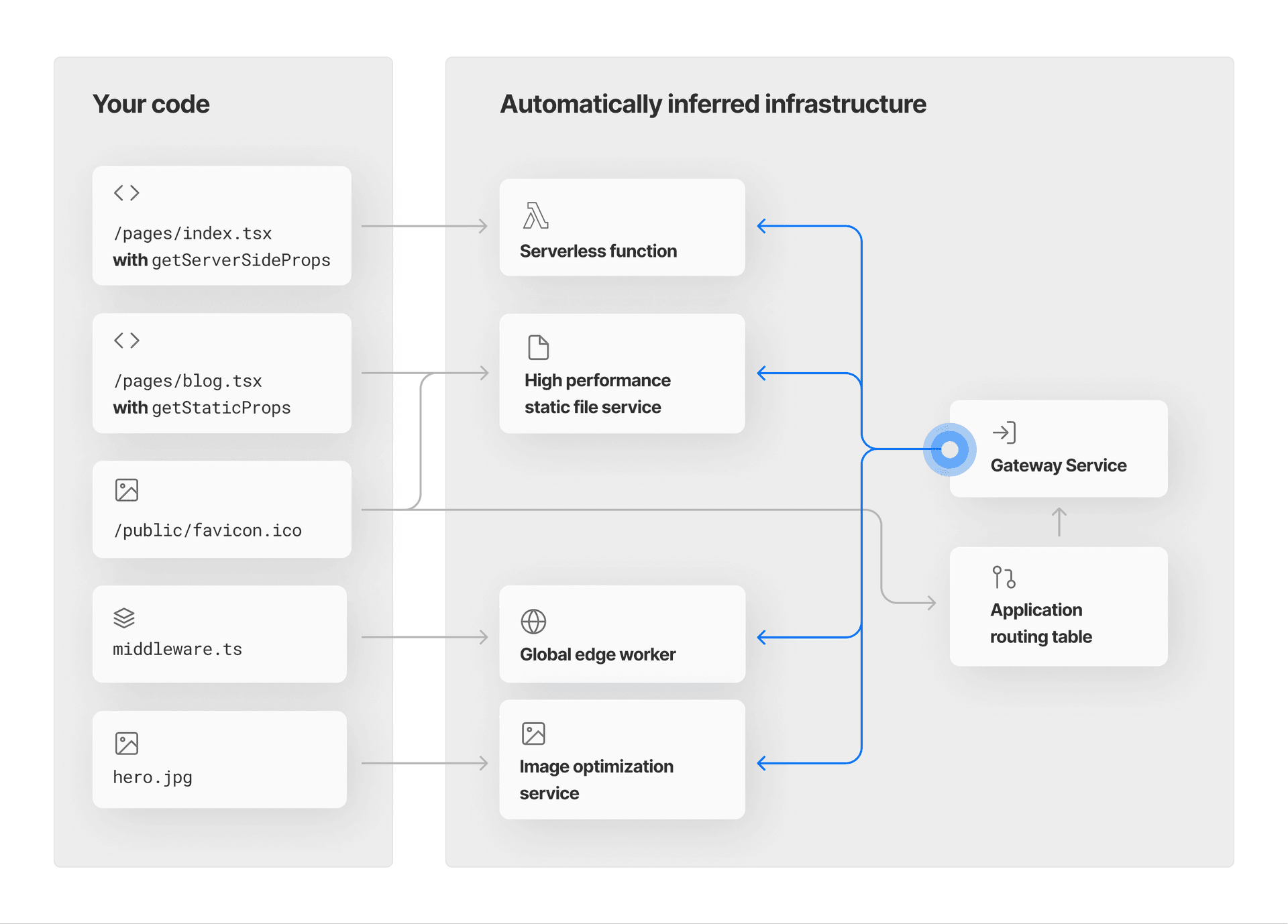Select the routing icon on Application routing table
Screen dimensions: 1288x924
click(x=1002, y=577)
